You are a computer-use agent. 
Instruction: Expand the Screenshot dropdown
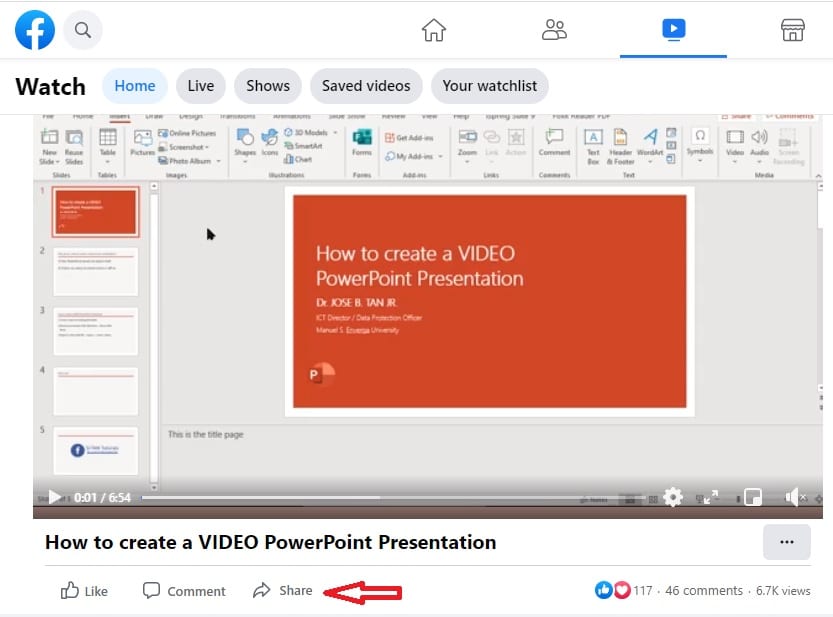click(x=207, y=147)
